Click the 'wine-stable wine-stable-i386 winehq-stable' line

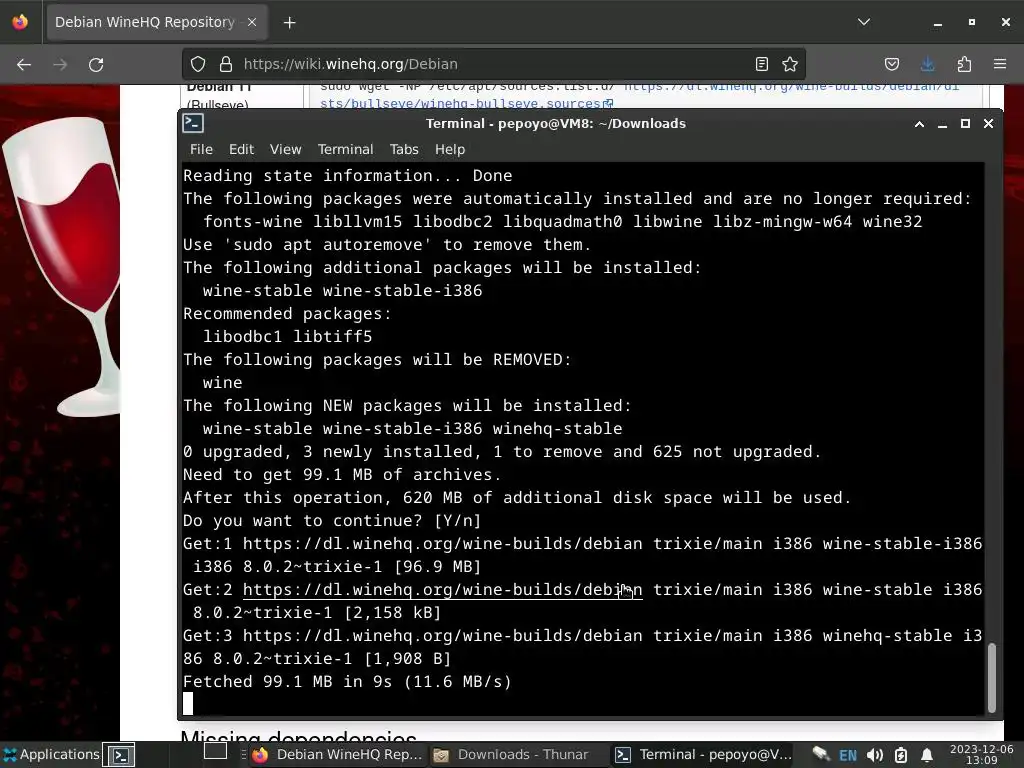[413, 429]
